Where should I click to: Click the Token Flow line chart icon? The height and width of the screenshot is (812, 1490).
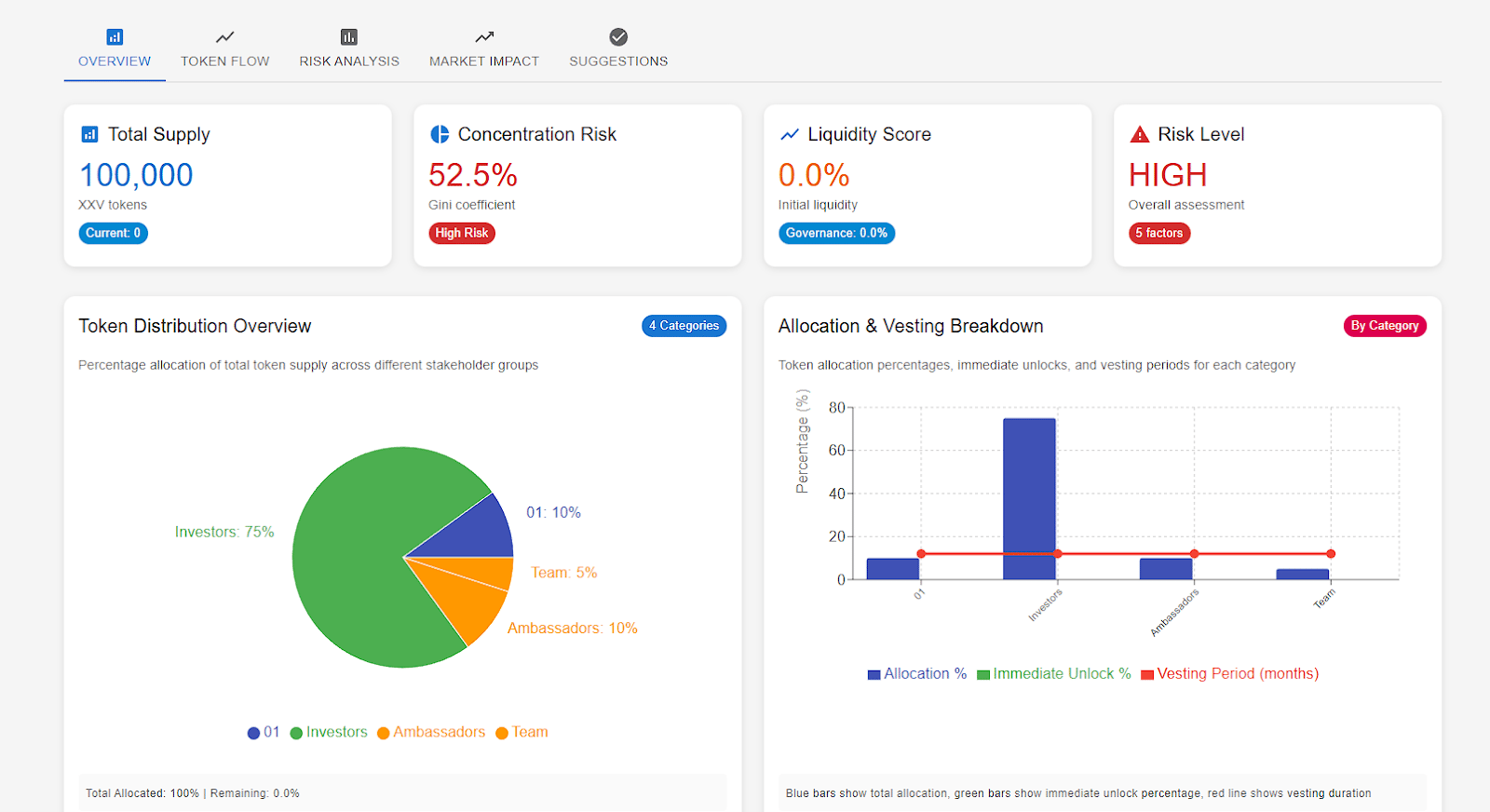(x=224, y=37)
